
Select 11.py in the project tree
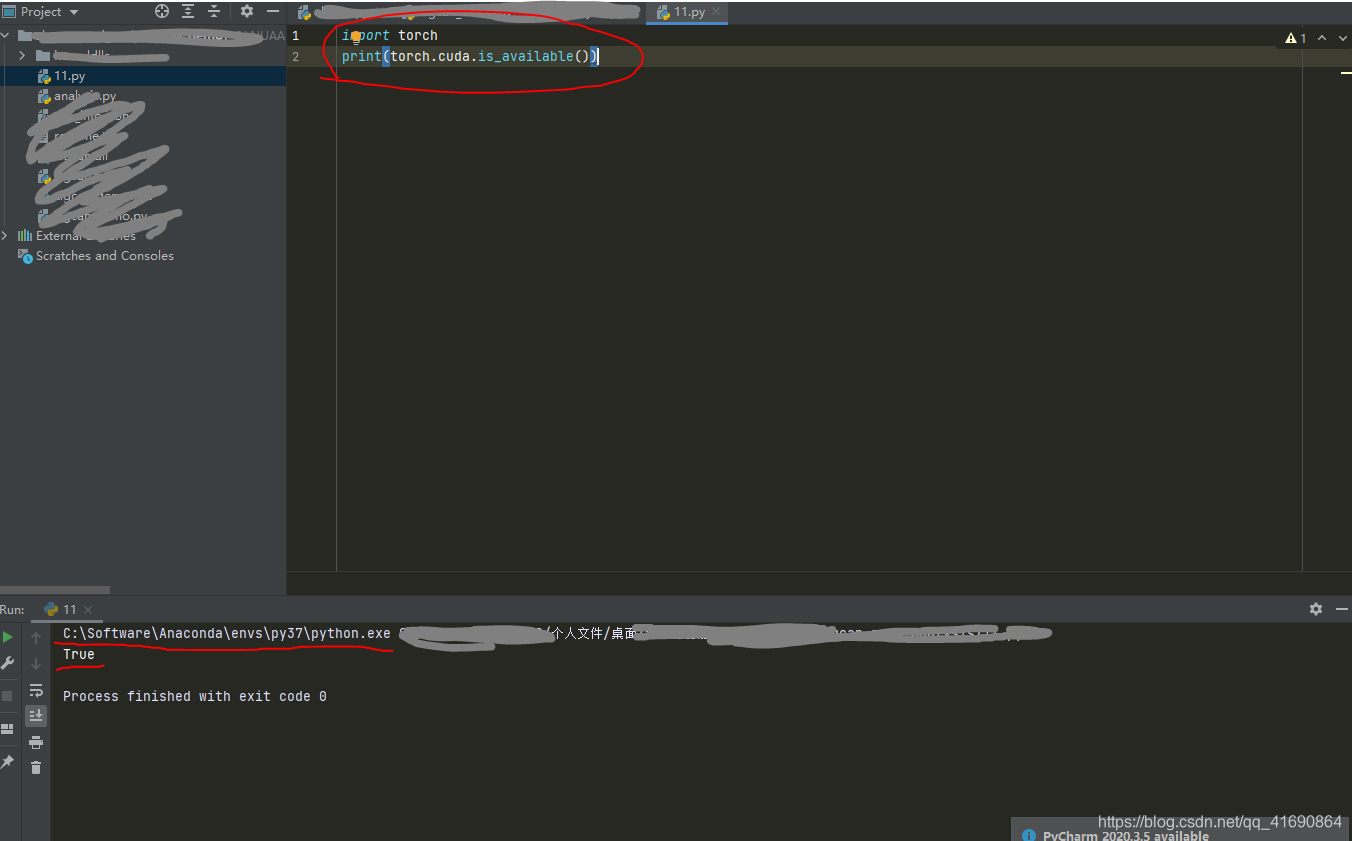[143, 76]
